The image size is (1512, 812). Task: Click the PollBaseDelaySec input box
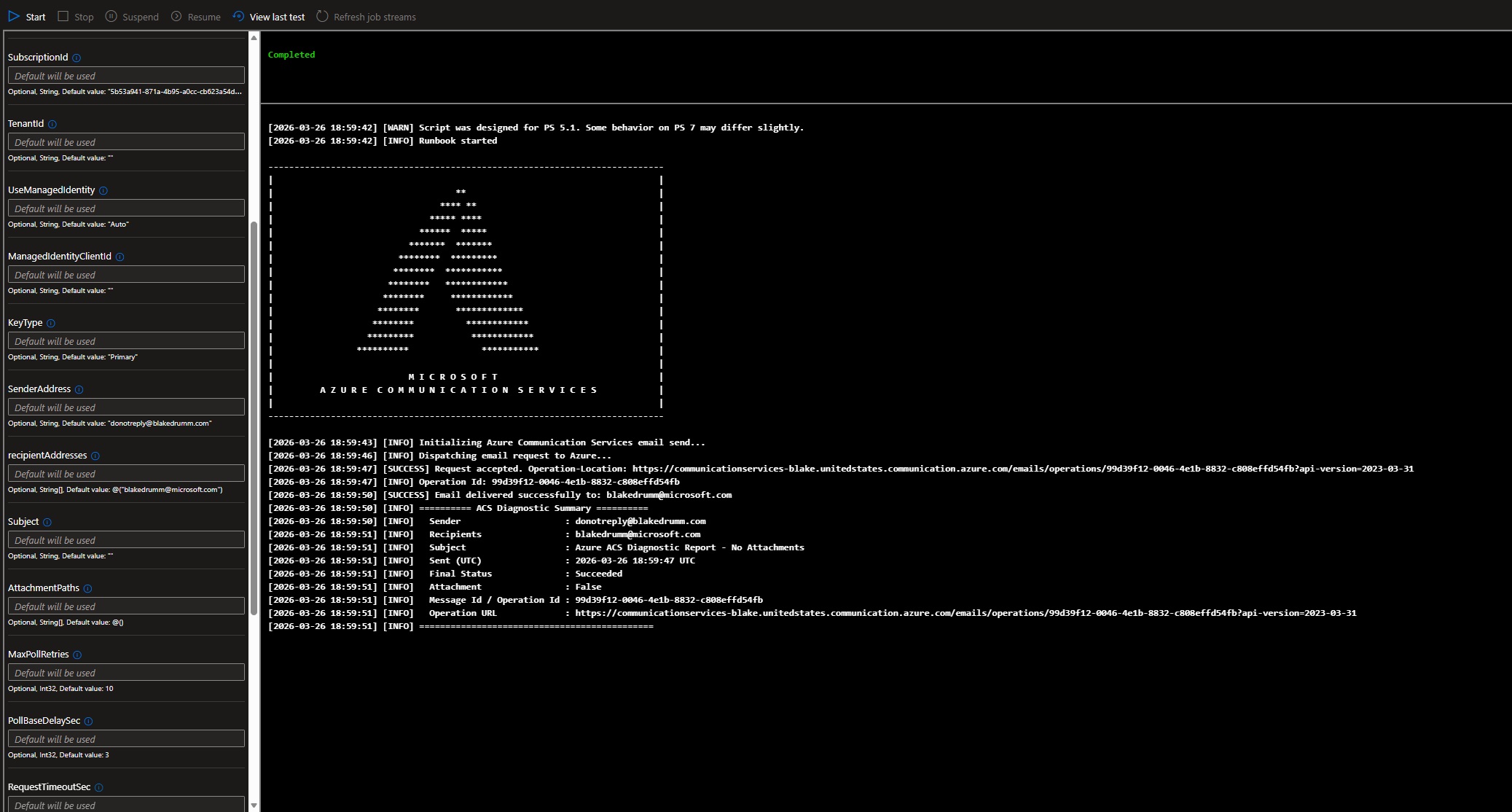click(126, 739)
